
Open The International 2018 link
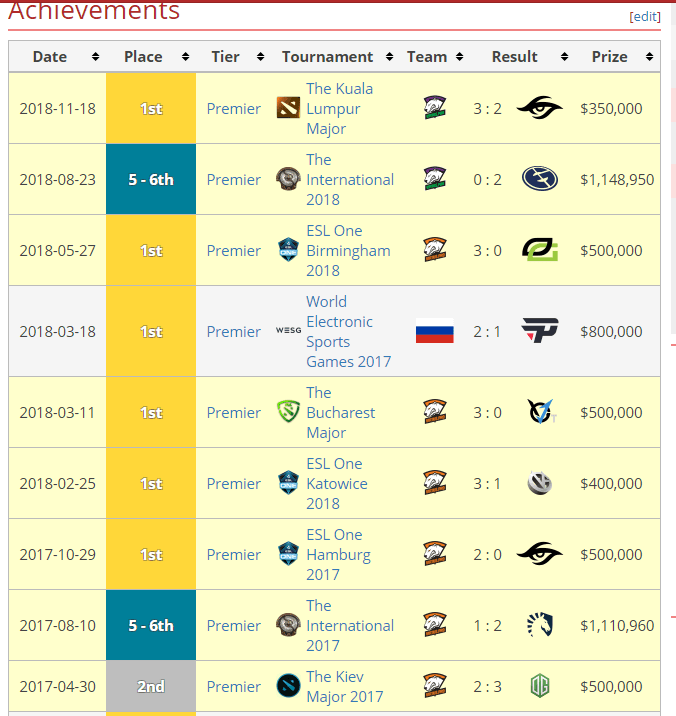tap(350, 179)
